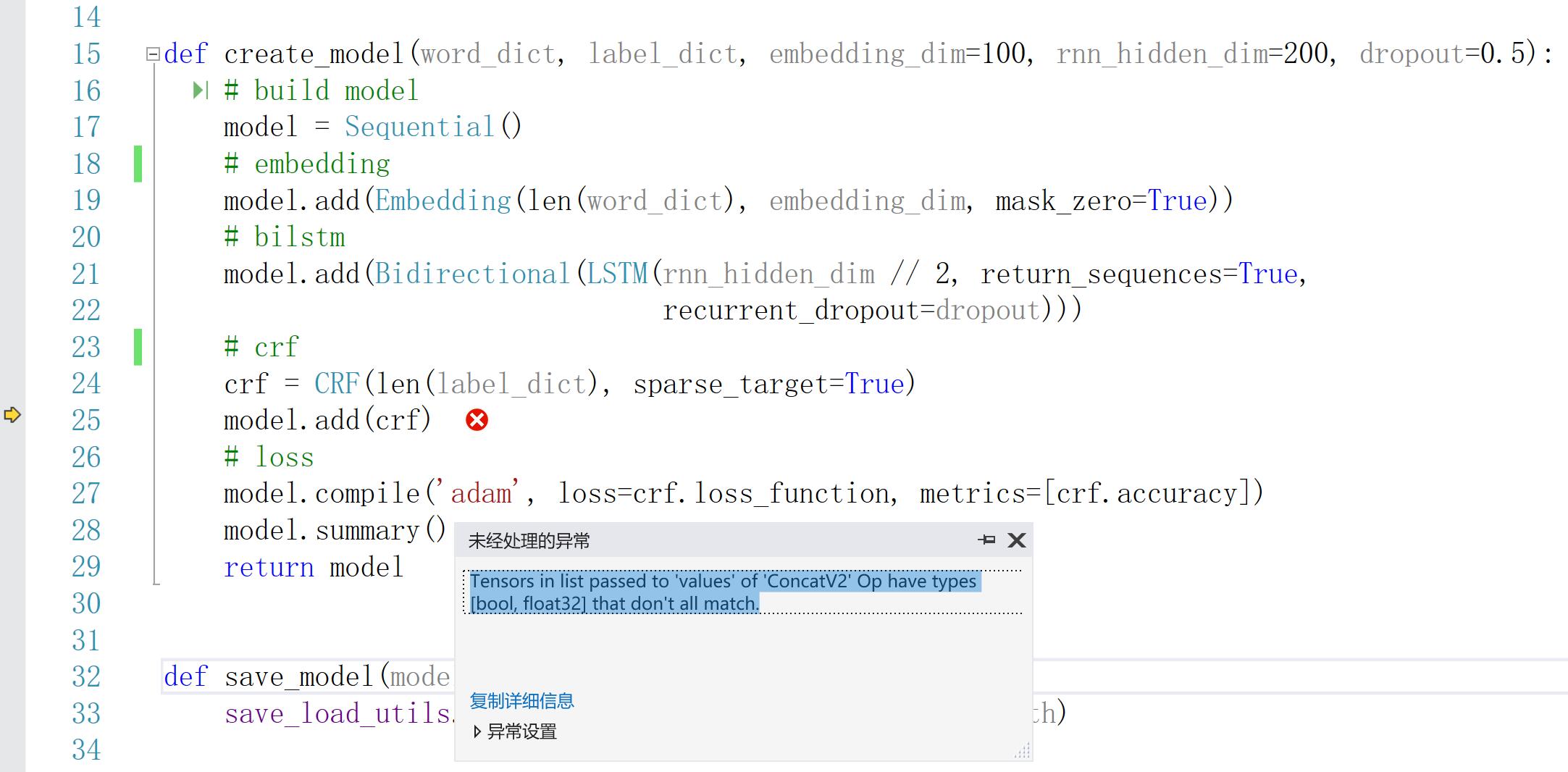The image size is (1568, 772).
Task: Click the '# crf' comment
Action: [x=261, y=348]
